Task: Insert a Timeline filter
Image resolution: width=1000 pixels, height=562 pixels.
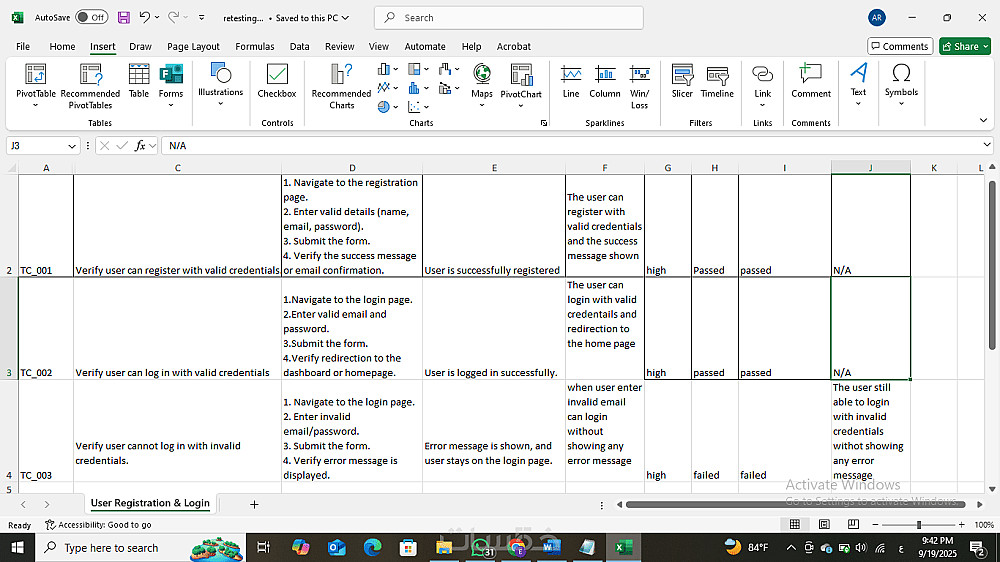Action: 717,81
